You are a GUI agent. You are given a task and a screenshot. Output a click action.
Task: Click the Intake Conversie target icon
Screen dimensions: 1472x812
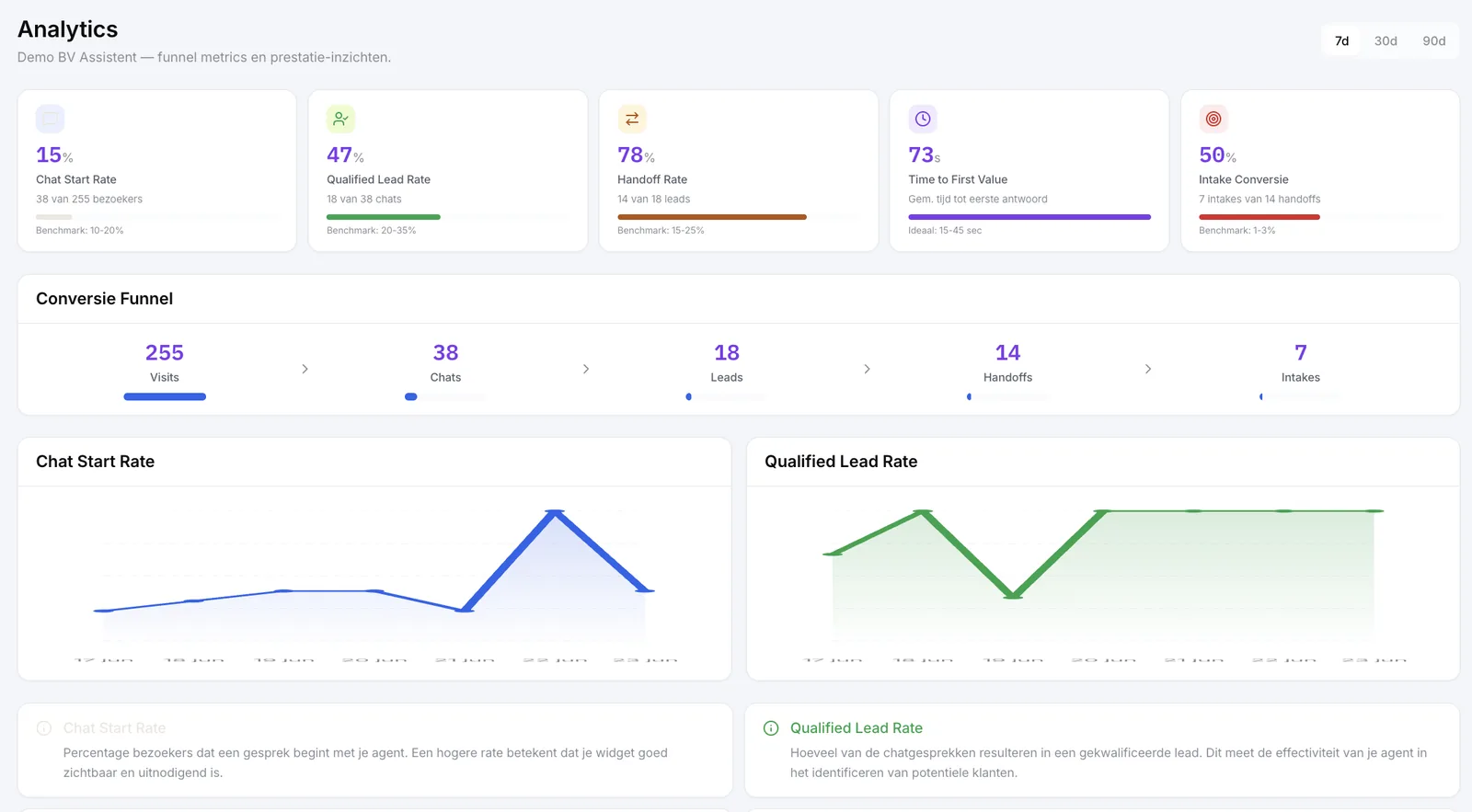tap(1213, 119)
